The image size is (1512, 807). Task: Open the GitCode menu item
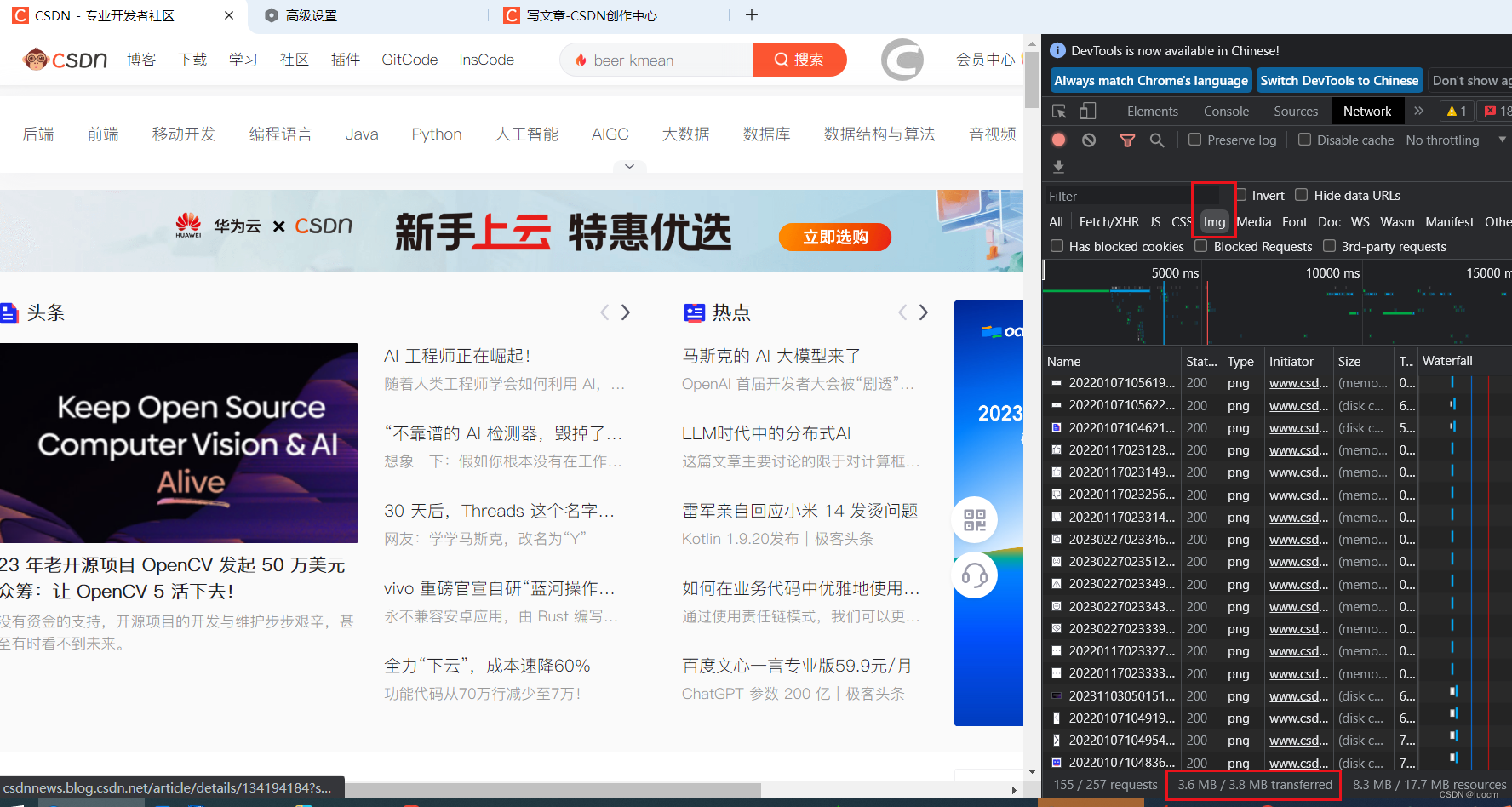tap(409, 60)
